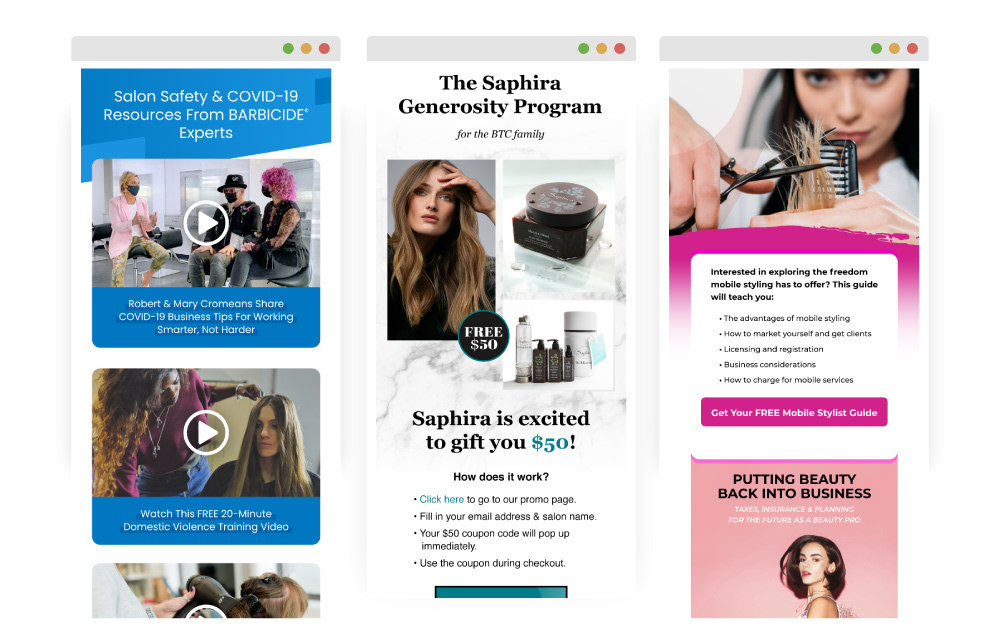Click the Saphira jar product photo
Viewport: 1000px width, 629px height.
[x=559, y=226]
